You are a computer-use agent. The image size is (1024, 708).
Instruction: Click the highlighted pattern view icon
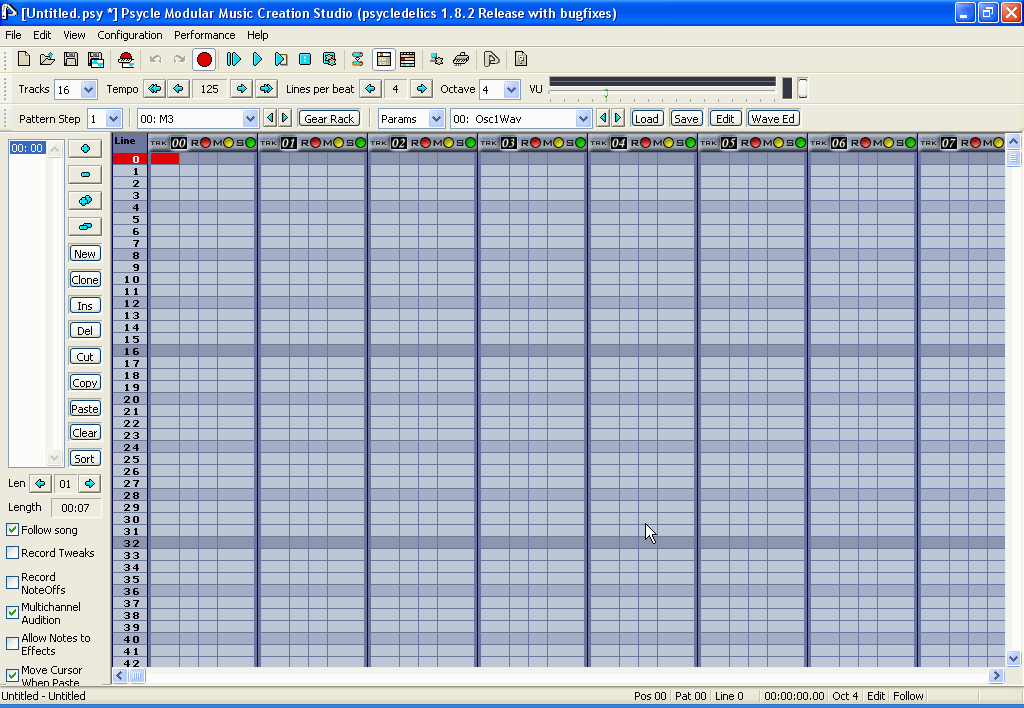384,59
